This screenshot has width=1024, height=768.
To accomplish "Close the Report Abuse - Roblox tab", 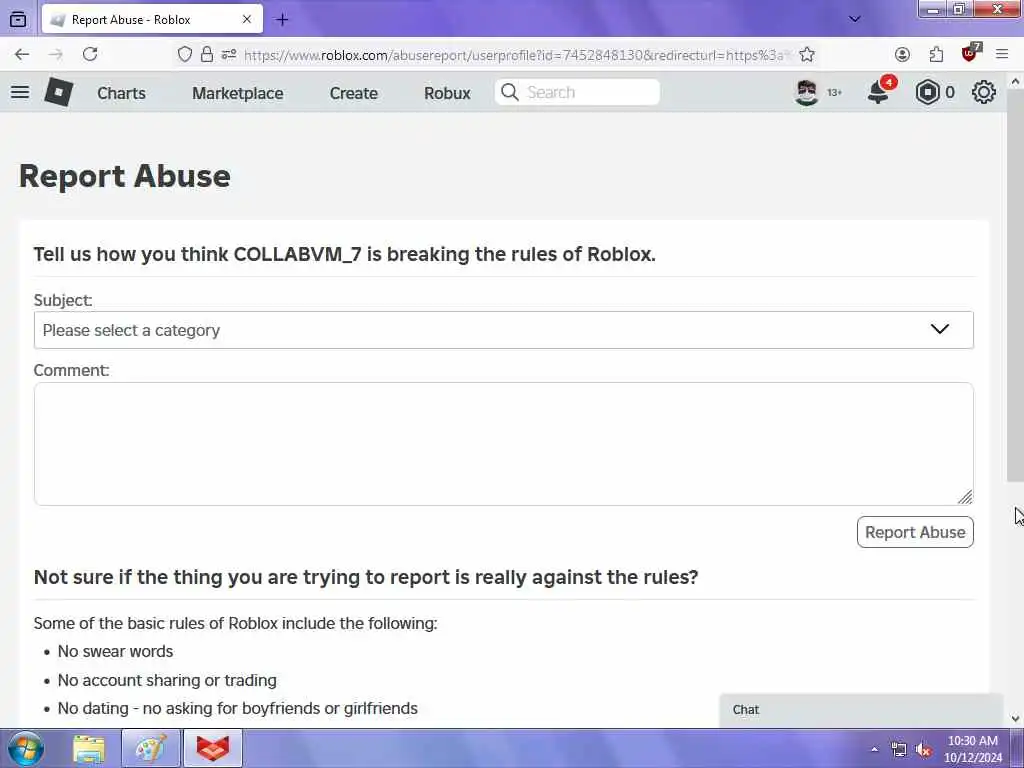I will 247,20.
